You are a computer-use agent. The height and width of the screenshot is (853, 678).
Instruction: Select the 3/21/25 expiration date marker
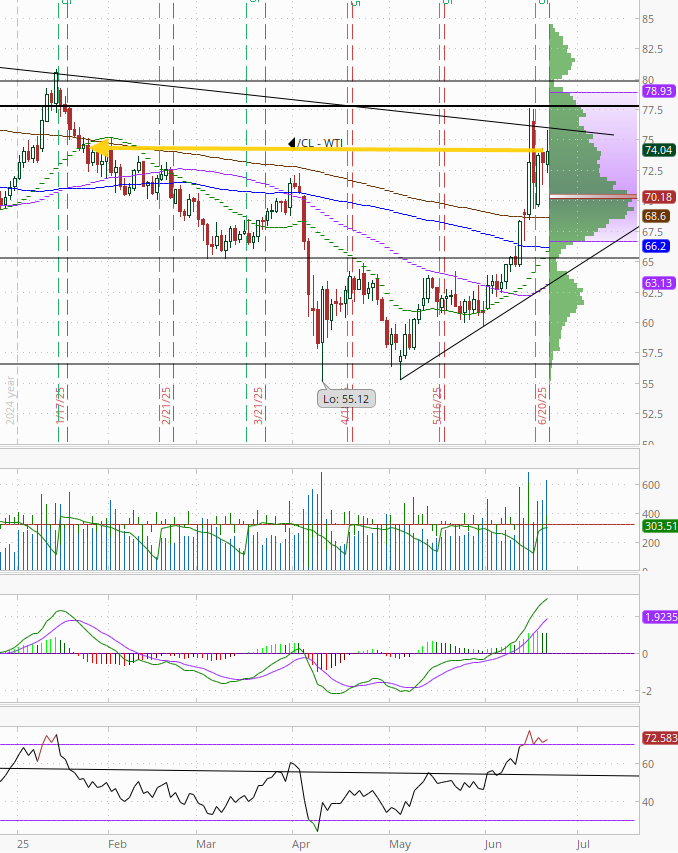258,405
